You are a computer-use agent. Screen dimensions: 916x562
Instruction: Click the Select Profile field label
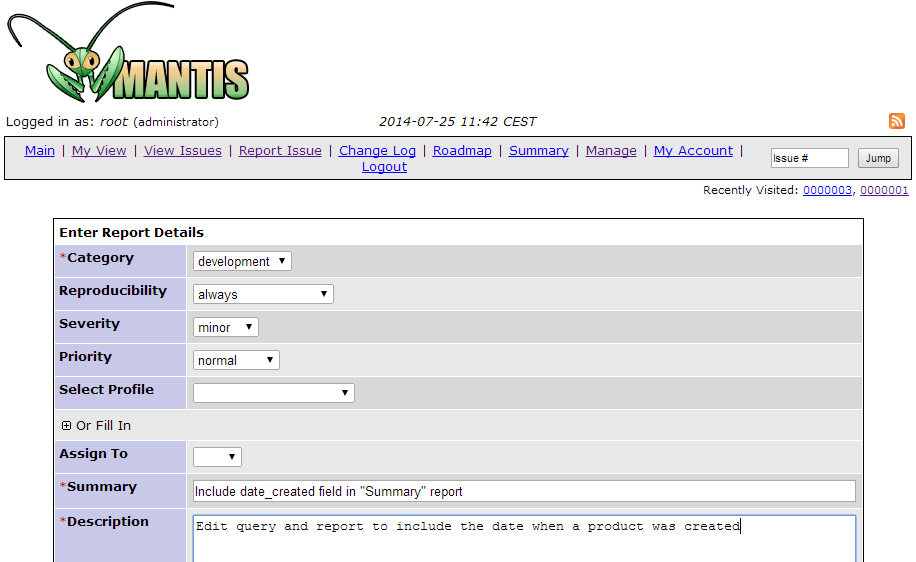(x=106, y=390)
